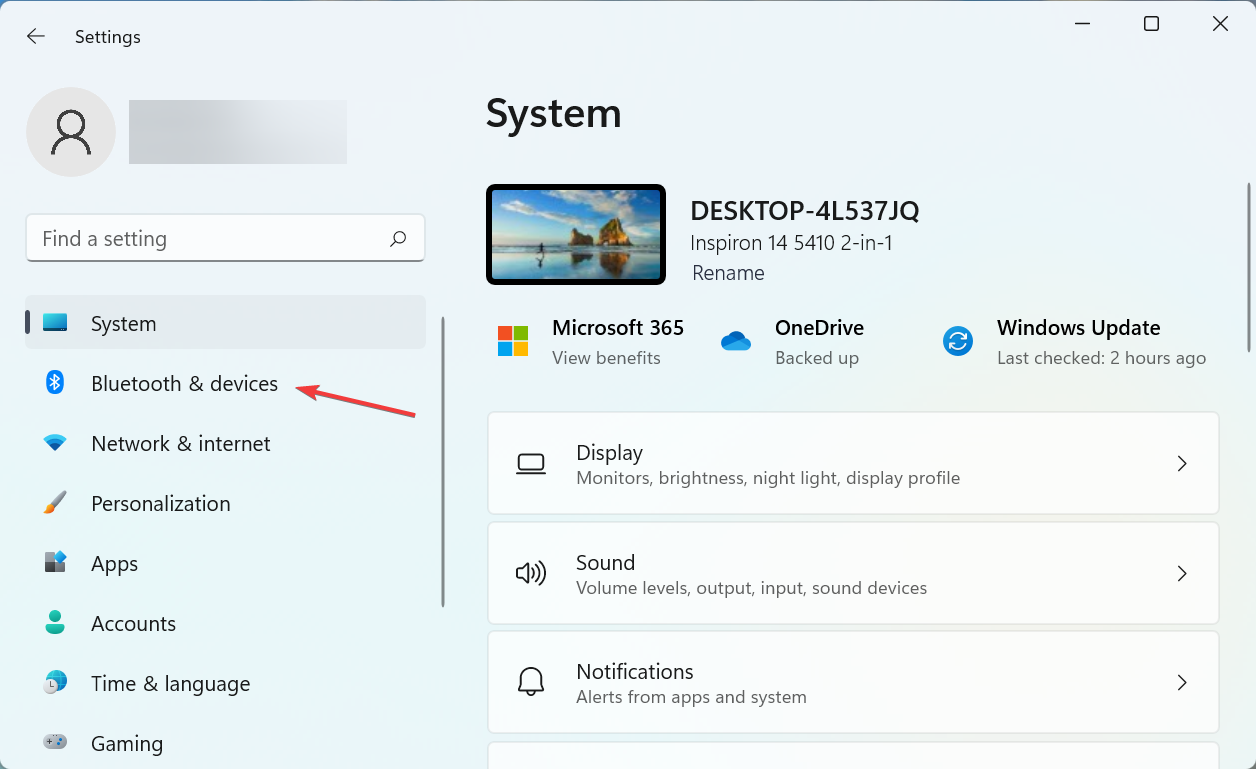Click the main content scrollbar

point(1248,267)
